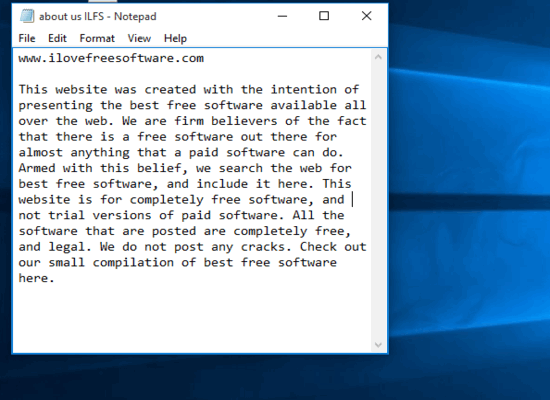Click the scrollbar down arrow
550x400 pixels.
pyautogui.click(x=378, y=345)
